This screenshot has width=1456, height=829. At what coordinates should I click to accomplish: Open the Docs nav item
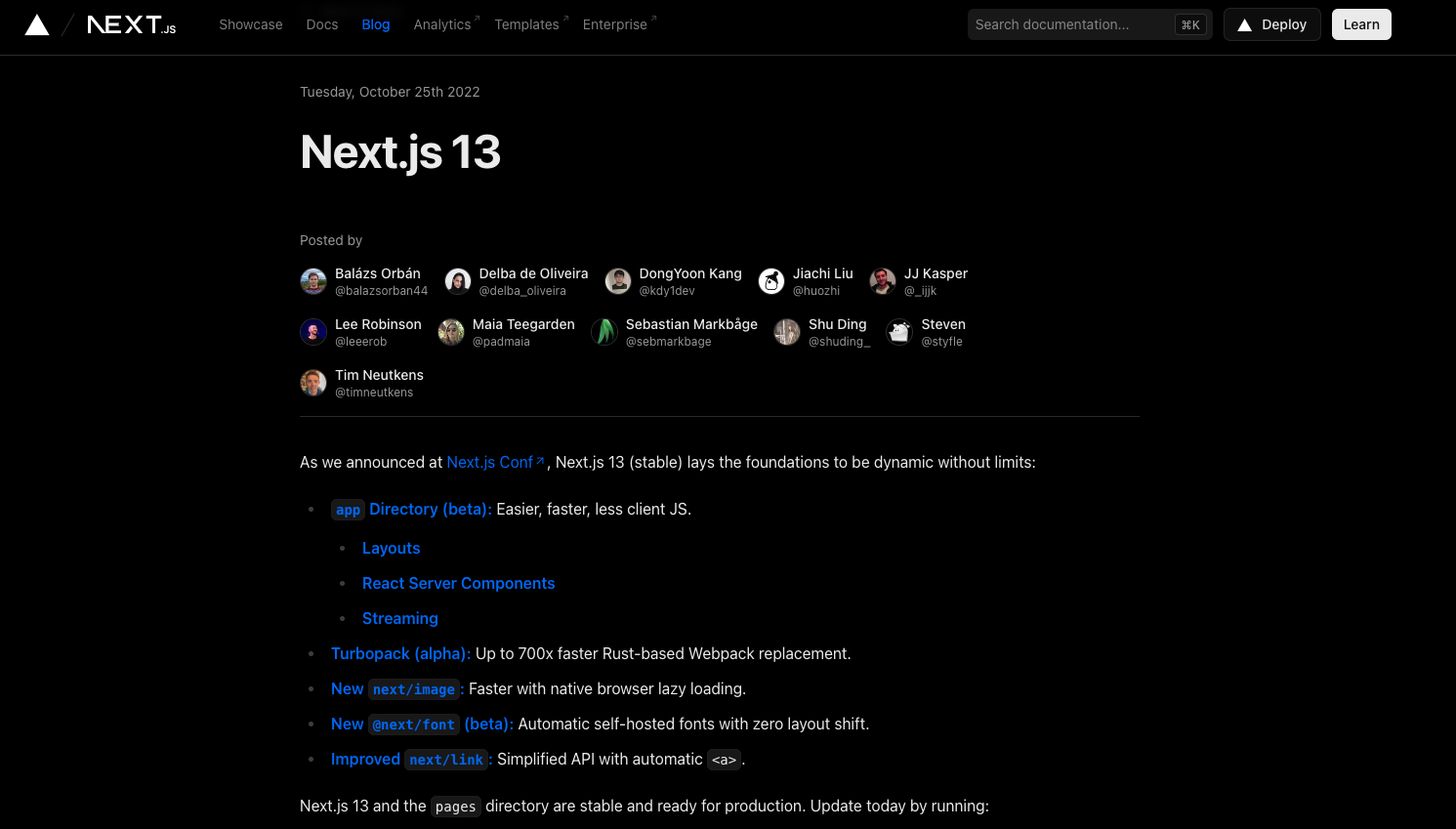tap(322, 24)
